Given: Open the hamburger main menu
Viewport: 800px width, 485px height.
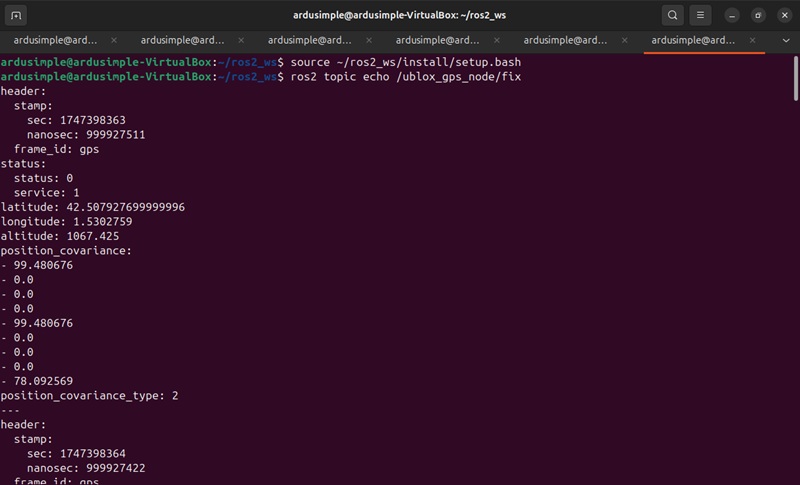Looking at the screenshot, I should (701, 15).
